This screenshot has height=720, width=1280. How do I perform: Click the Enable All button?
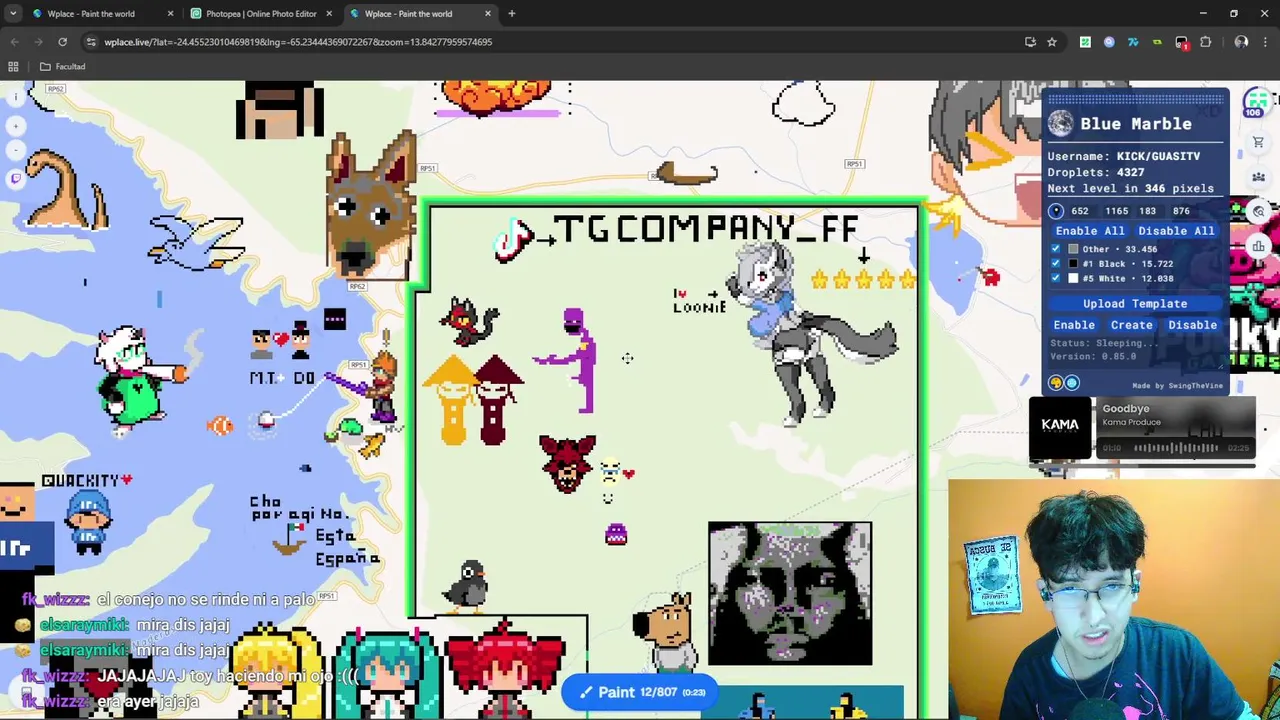pyautogui.click(x=1089, y=231)
